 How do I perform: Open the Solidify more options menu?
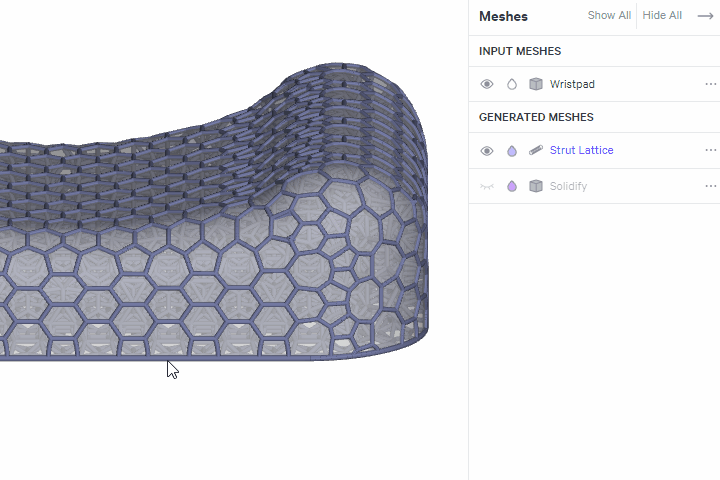point(710,186)
